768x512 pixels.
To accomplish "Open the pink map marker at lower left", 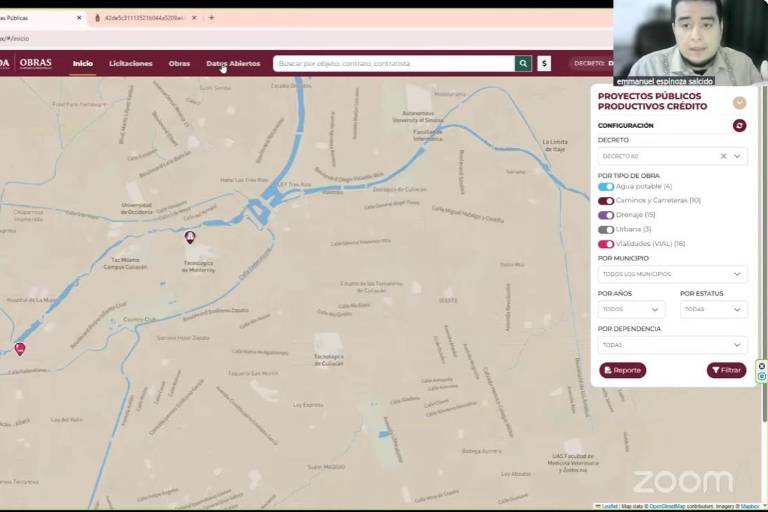I will point(20,349).
